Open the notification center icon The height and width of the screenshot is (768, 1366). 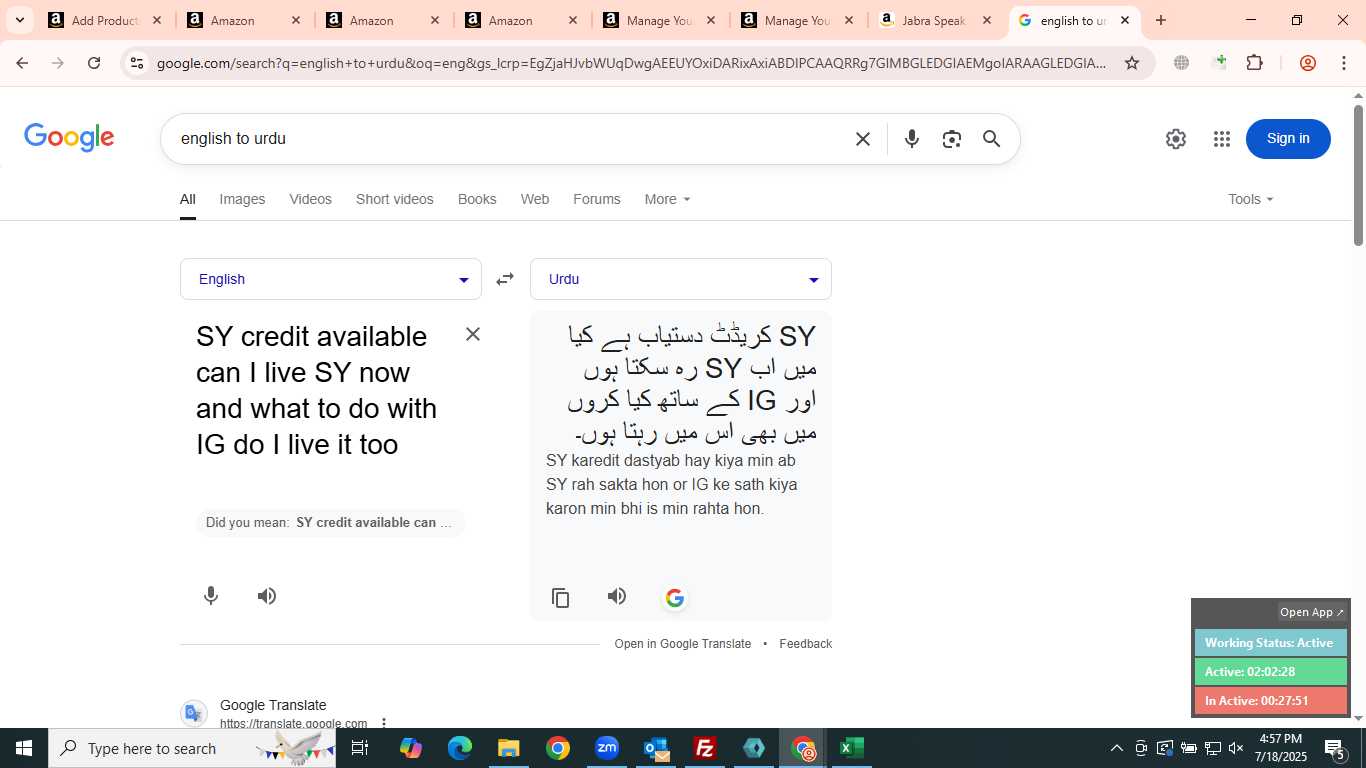click(1334, 748)
